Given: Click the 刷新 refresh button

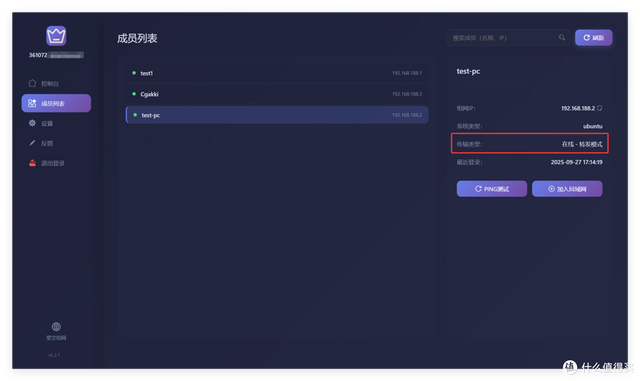Looking at the screenshot, I should (x=593, y=38).
